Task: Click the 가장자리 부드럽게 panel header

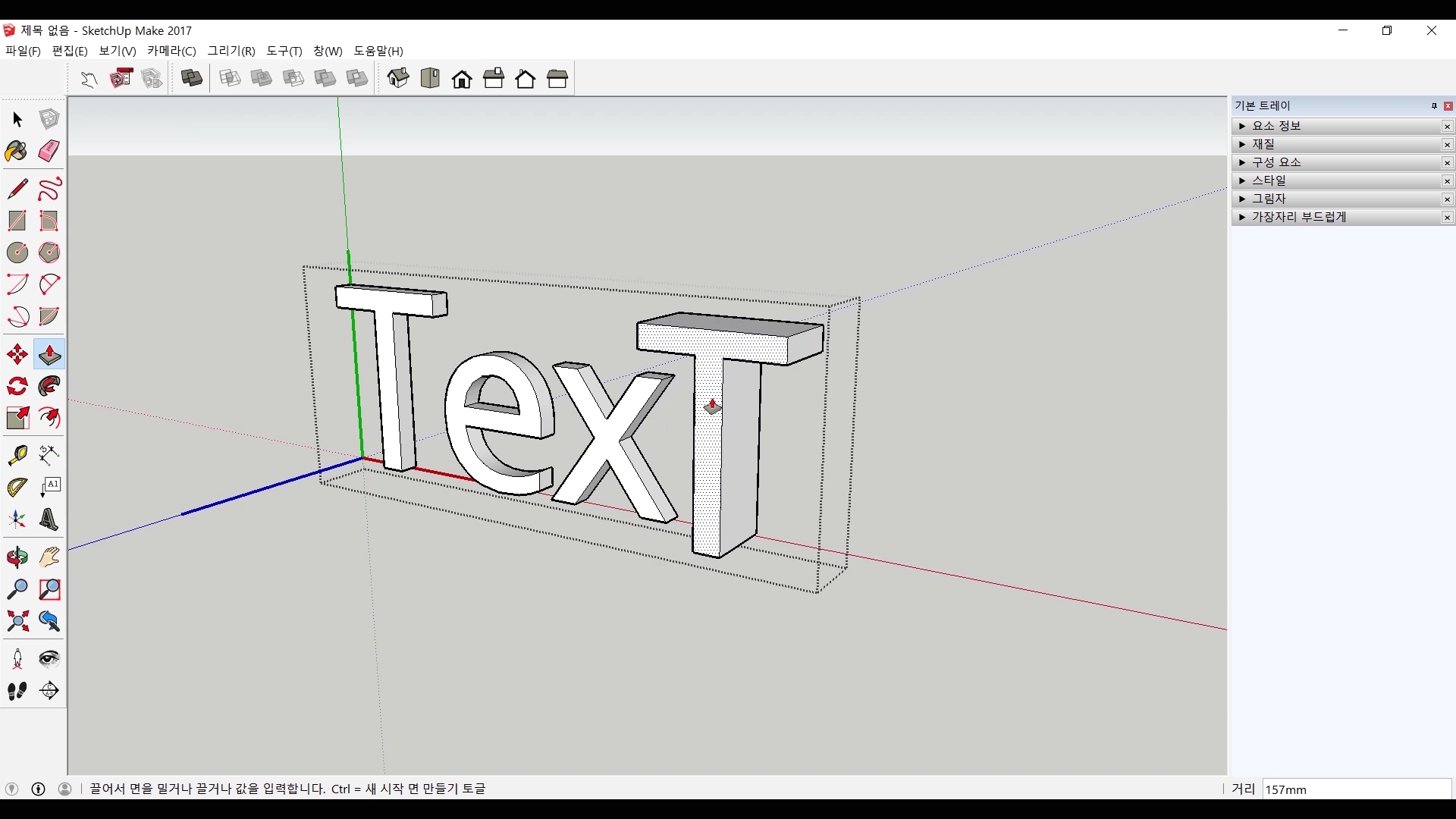Action: pos(1298,217)
